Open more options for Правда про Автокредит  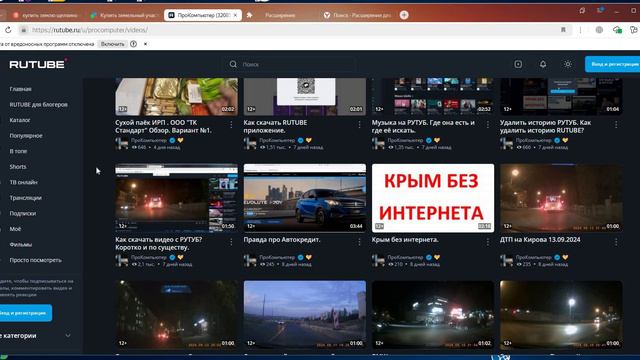359,242
